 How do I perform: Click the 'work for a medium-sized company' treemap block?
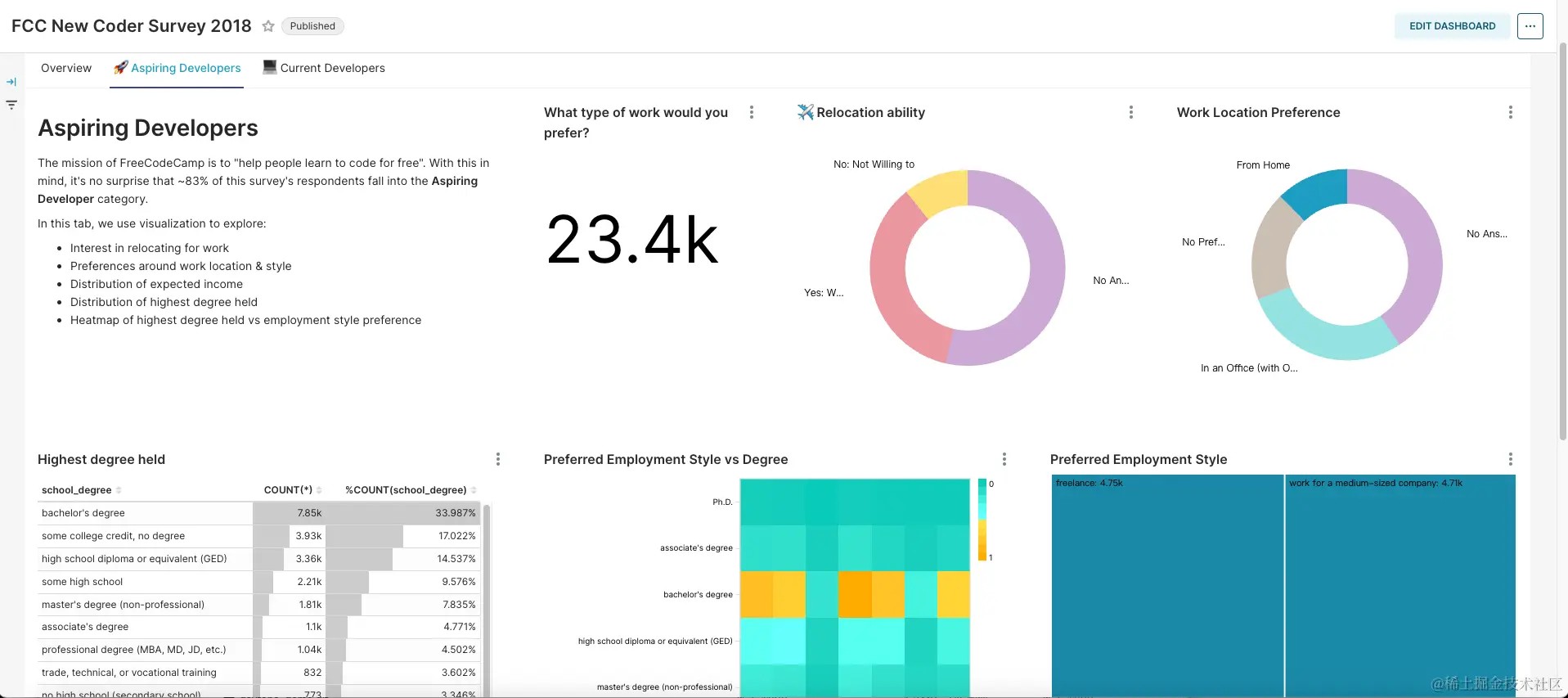(1400, 585)
